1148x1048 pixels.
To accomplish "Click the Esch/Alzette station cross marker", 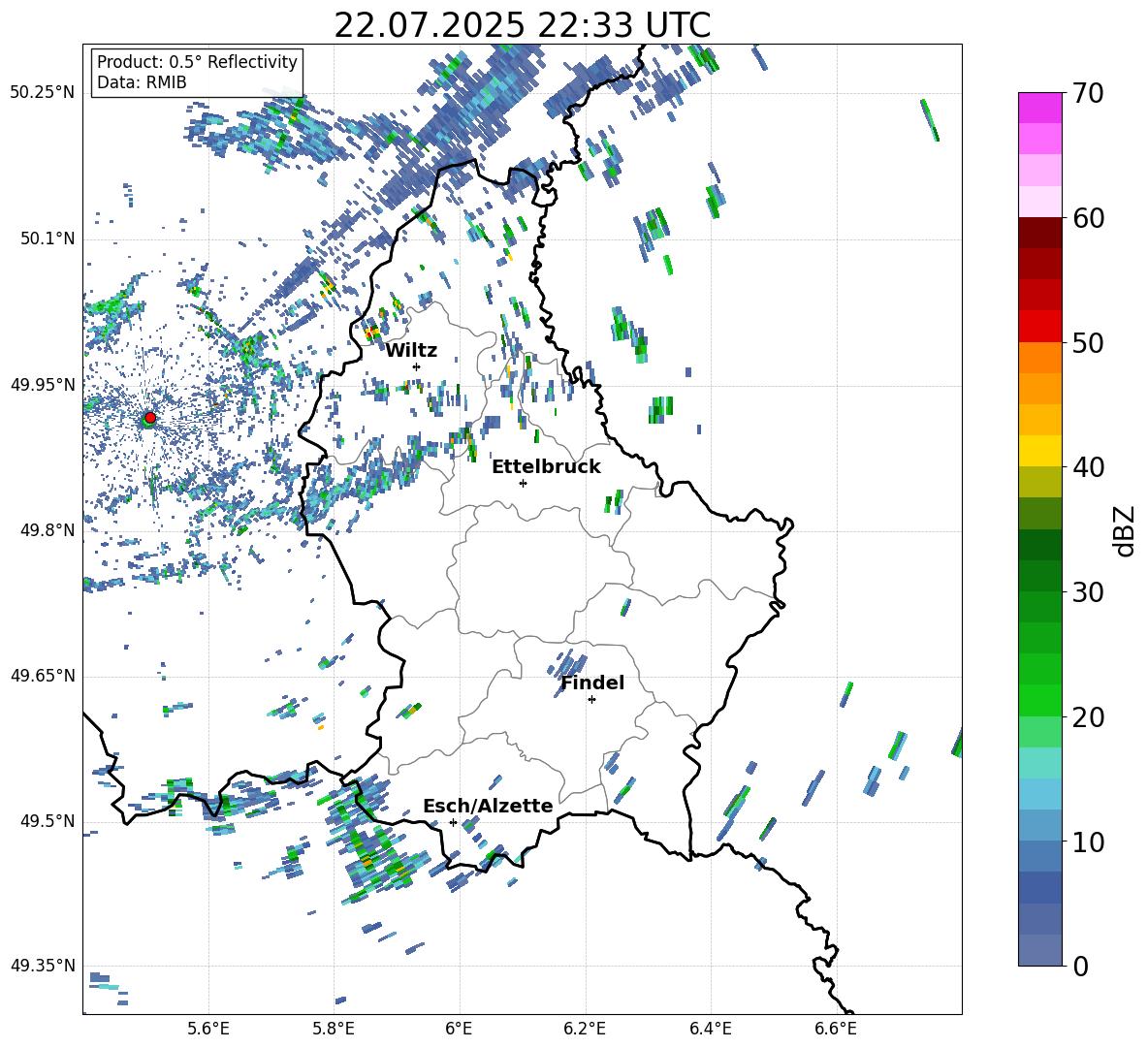I will point(453,822).
